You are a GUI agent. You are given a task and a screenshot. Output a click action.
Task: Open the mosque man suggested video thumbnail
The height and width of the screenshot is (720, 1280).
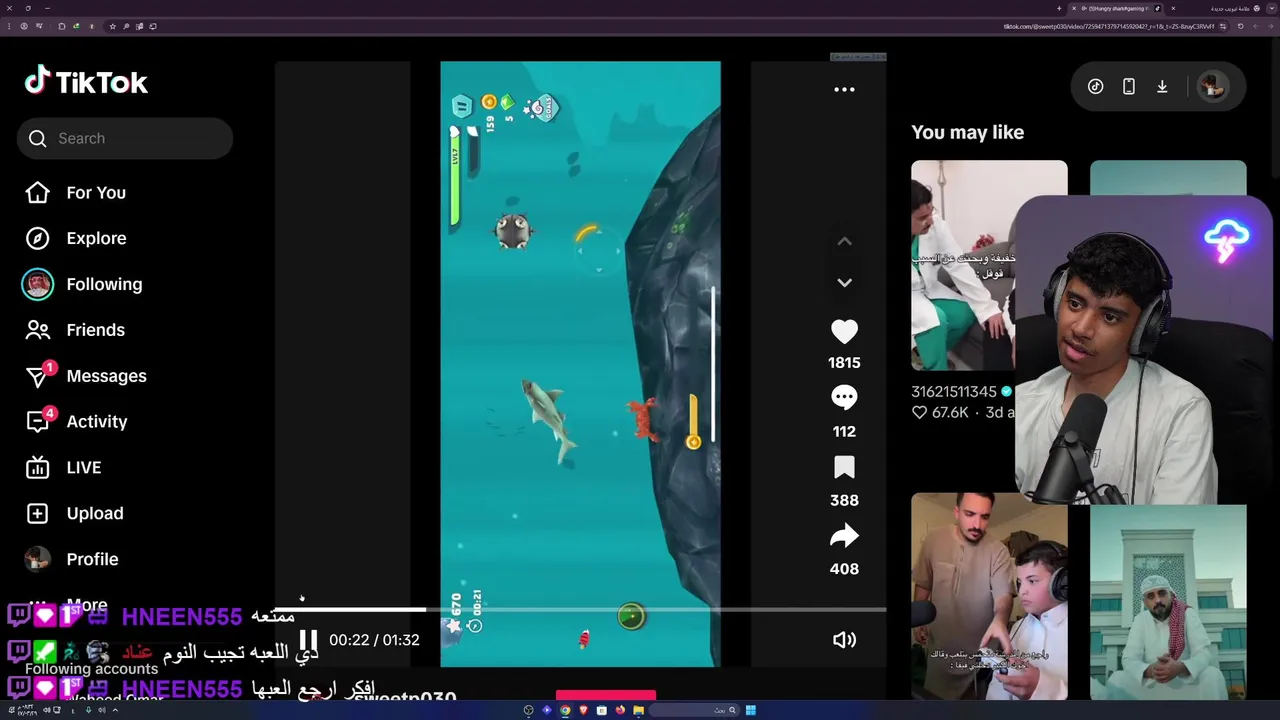tap(1168, 602)
